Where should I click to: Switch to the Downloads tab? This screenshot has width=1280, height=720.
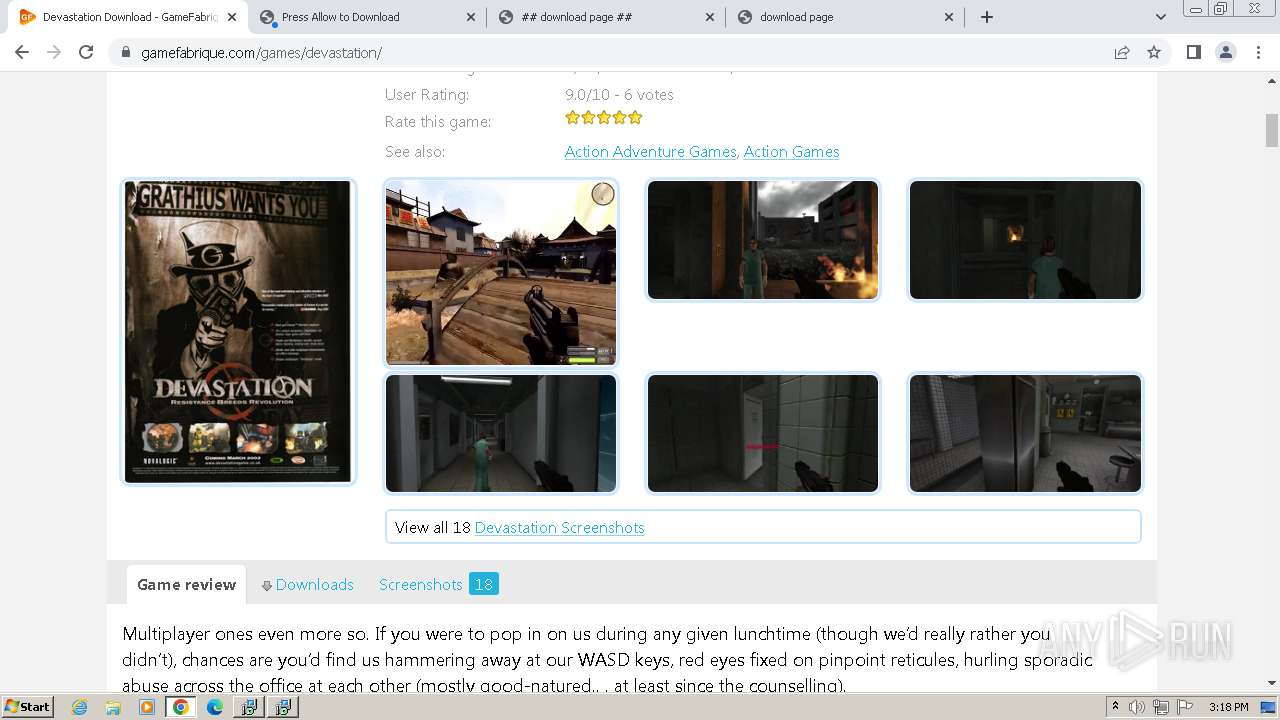tap(308, 585)
